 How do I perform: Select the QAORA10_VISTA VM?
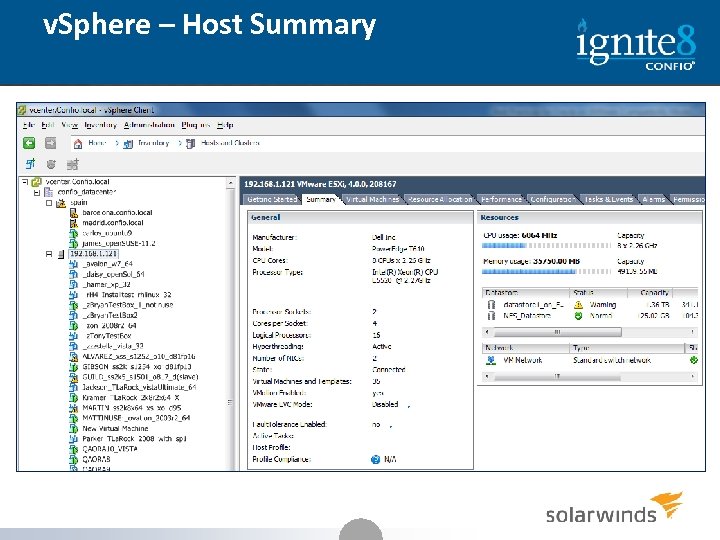[x=110, y=449]
